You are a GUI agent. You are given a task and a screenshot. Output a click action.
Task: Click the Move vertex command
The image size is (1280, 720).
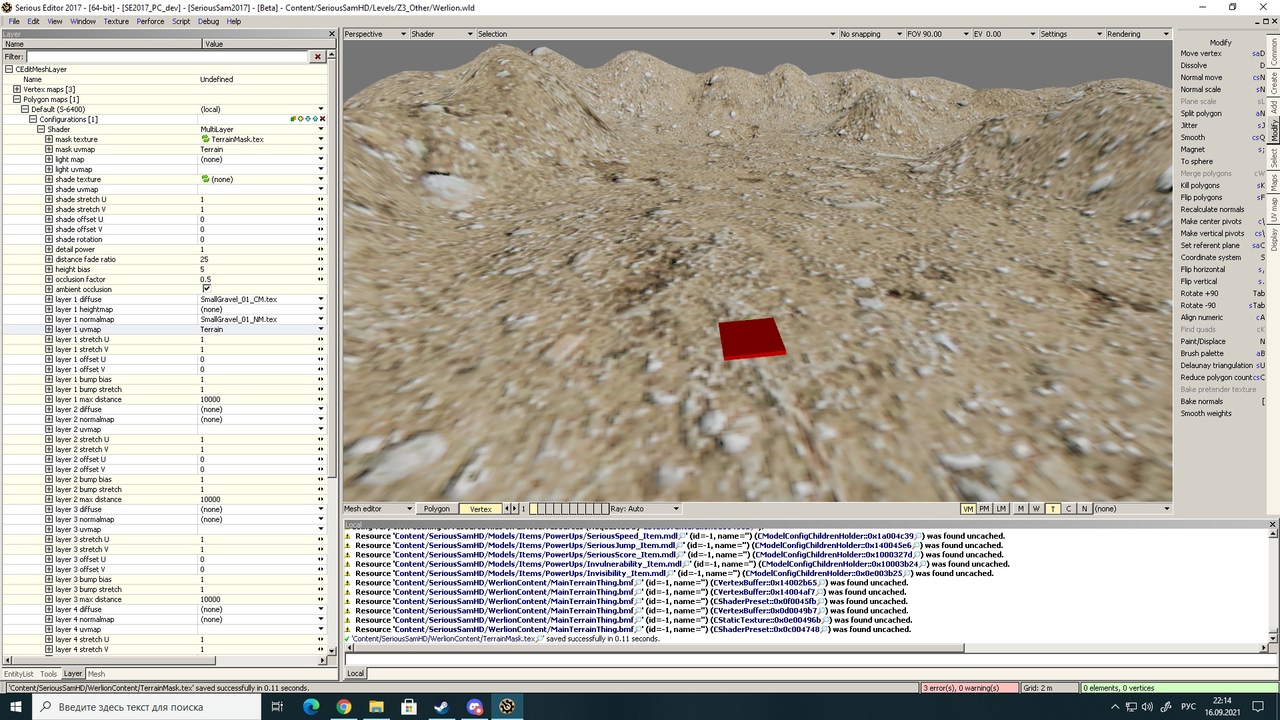(x=1201, y=53)
